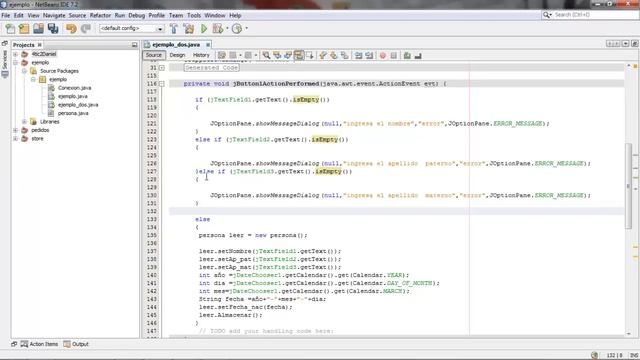Expand the store project node
Viewport: 640px width, 360px height.
pos(16,139)
